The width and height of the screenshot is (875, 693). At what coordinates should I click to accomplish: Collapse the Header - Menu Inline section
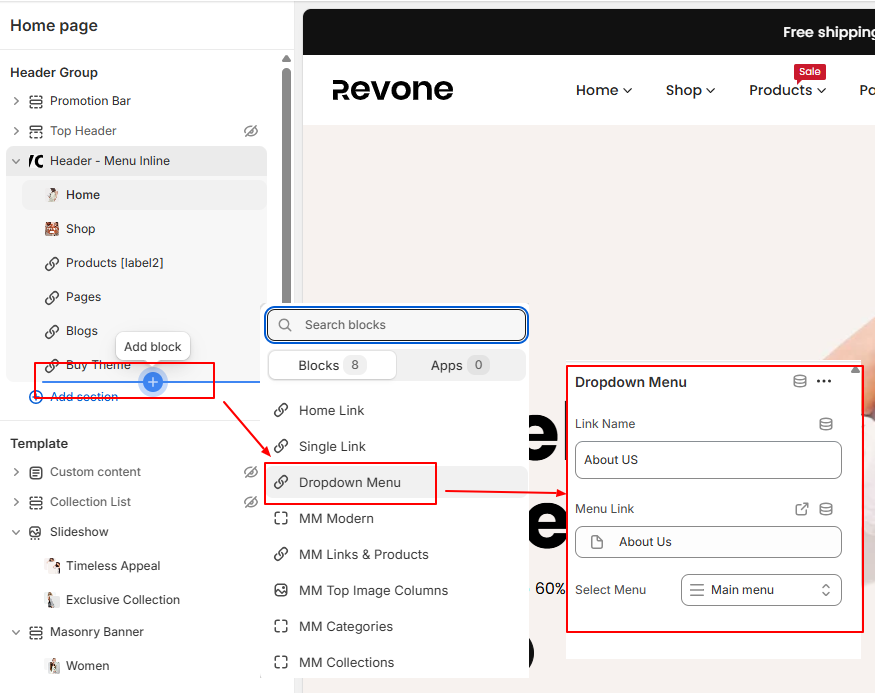point(16,161)
